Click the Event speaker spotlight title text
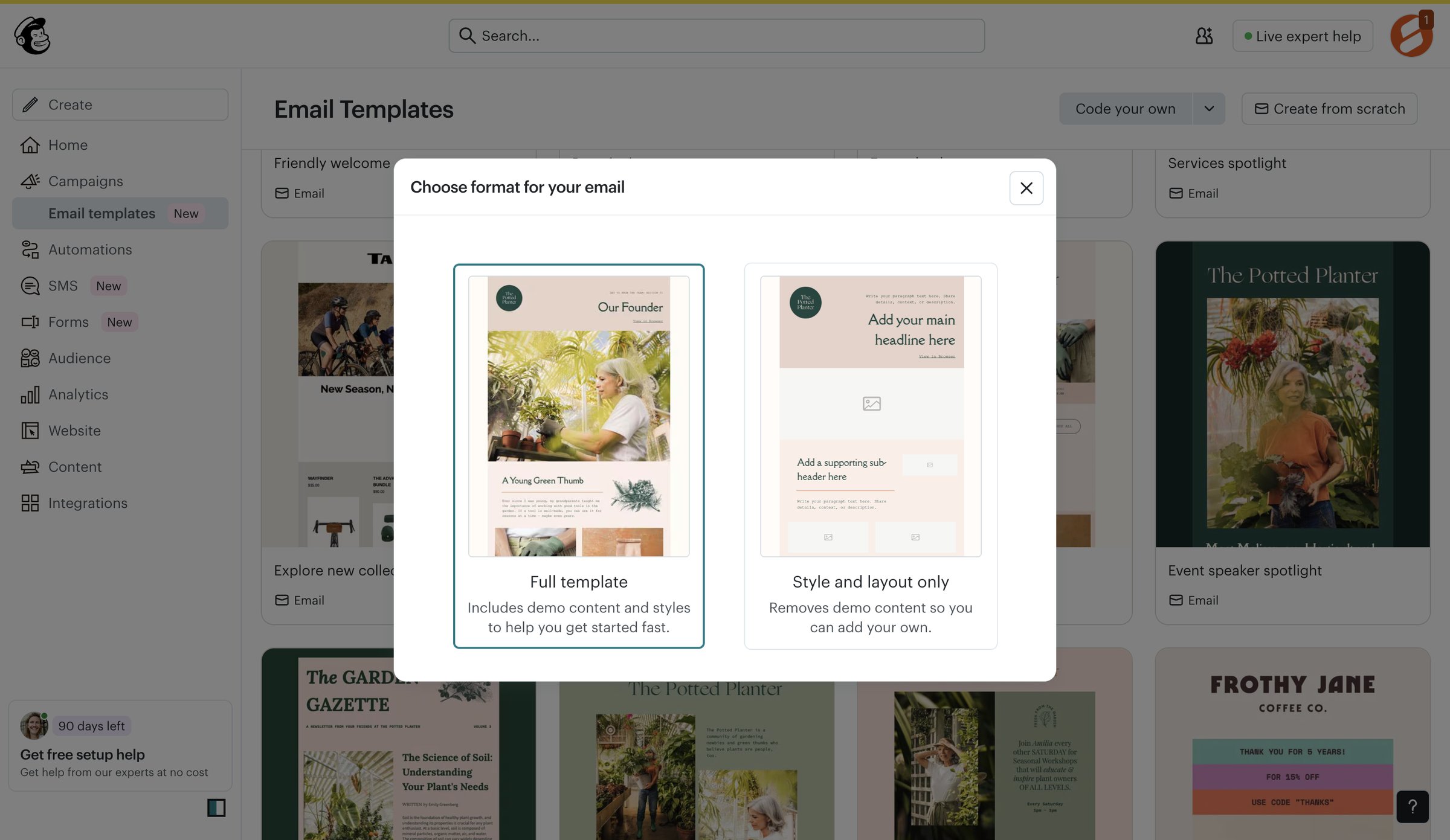 click(x=1245, y=571)
